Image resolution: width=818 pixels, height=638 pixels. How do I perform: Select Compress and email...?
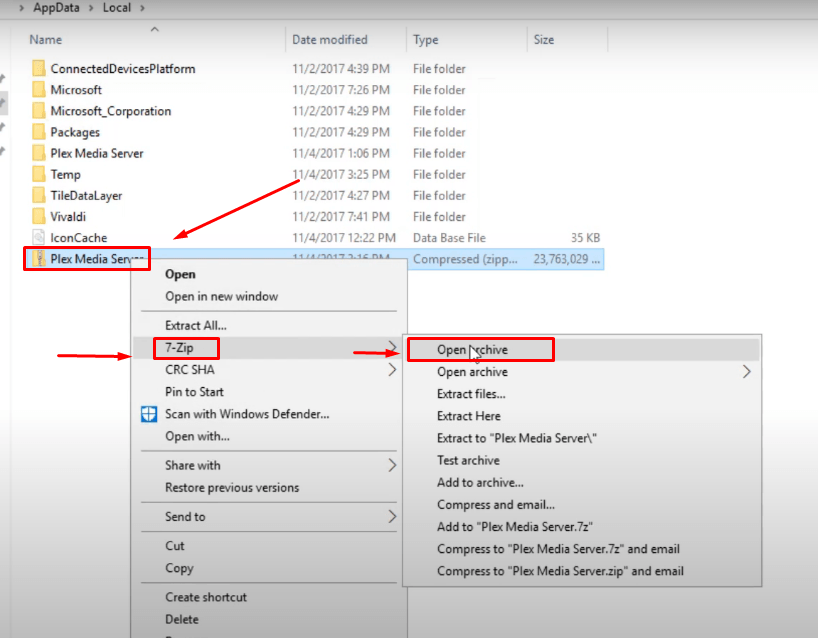tap(496, 504)
